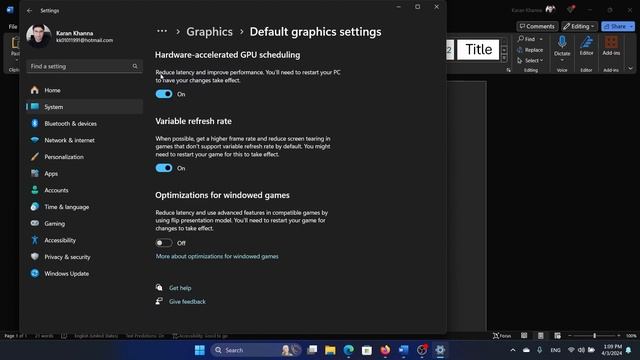Expand the Word styles gallery

[x=504, y=58]
